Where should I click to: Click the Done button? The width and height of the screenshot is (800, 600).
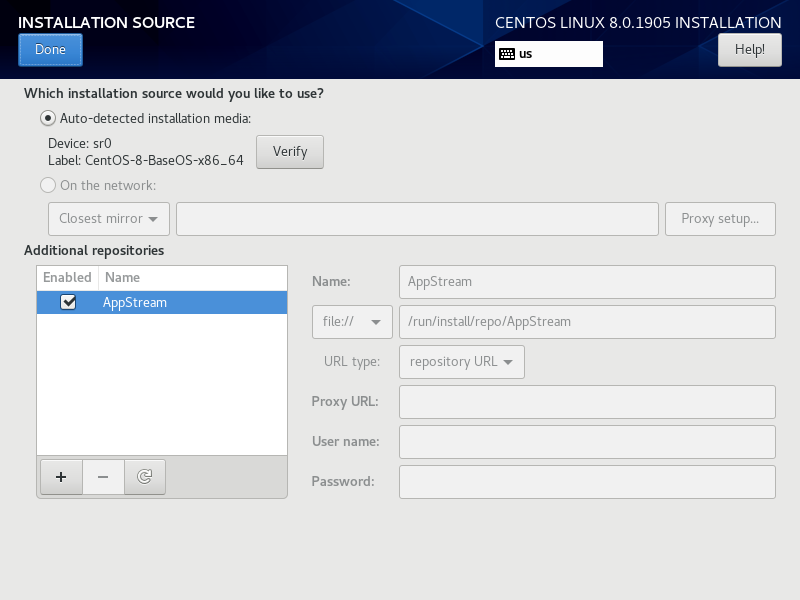(x=51, y=50)
